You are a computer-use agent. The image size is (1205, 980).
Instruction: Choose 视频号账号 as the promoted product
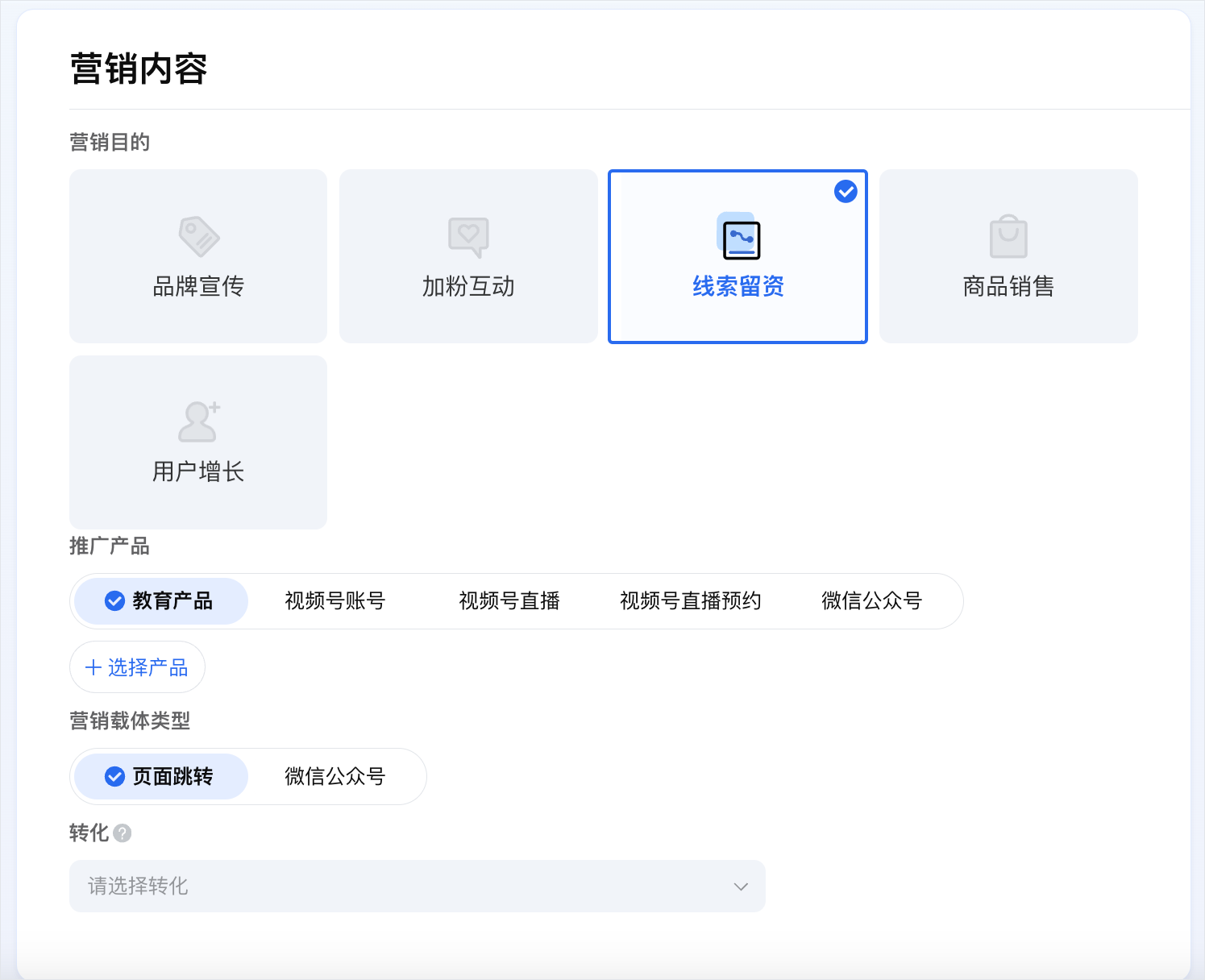tap(334, 601)
